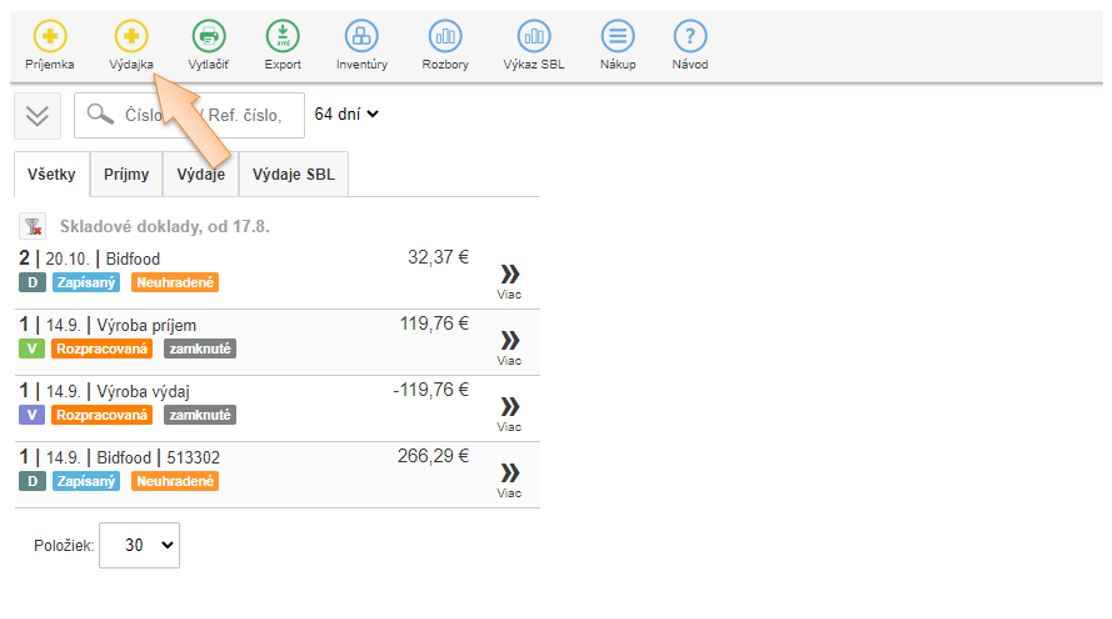Switch to the Výdaje SBL tab
The image size is (1112, 619).
tap(293, 174)
